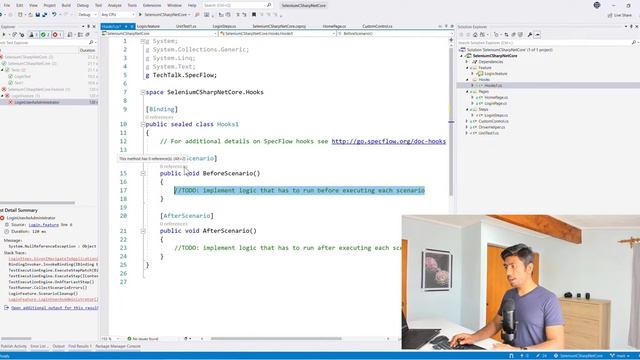Viewport: 640px width, 360px height.
Task: Open the account profile avatar
Action: coord(597,5)
